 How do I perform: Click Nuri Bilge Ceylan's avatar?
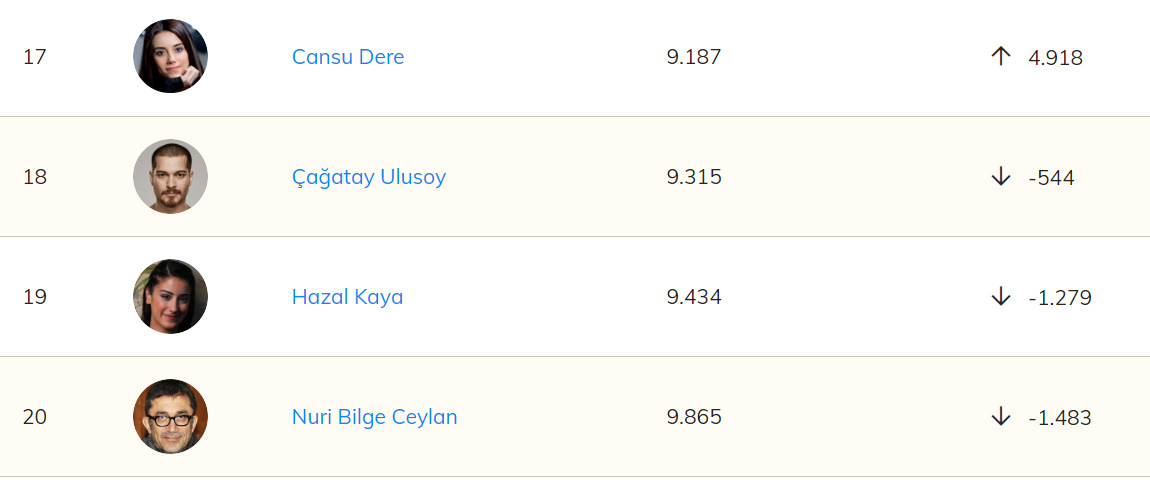pyautogui.click(x=170, y=416)
